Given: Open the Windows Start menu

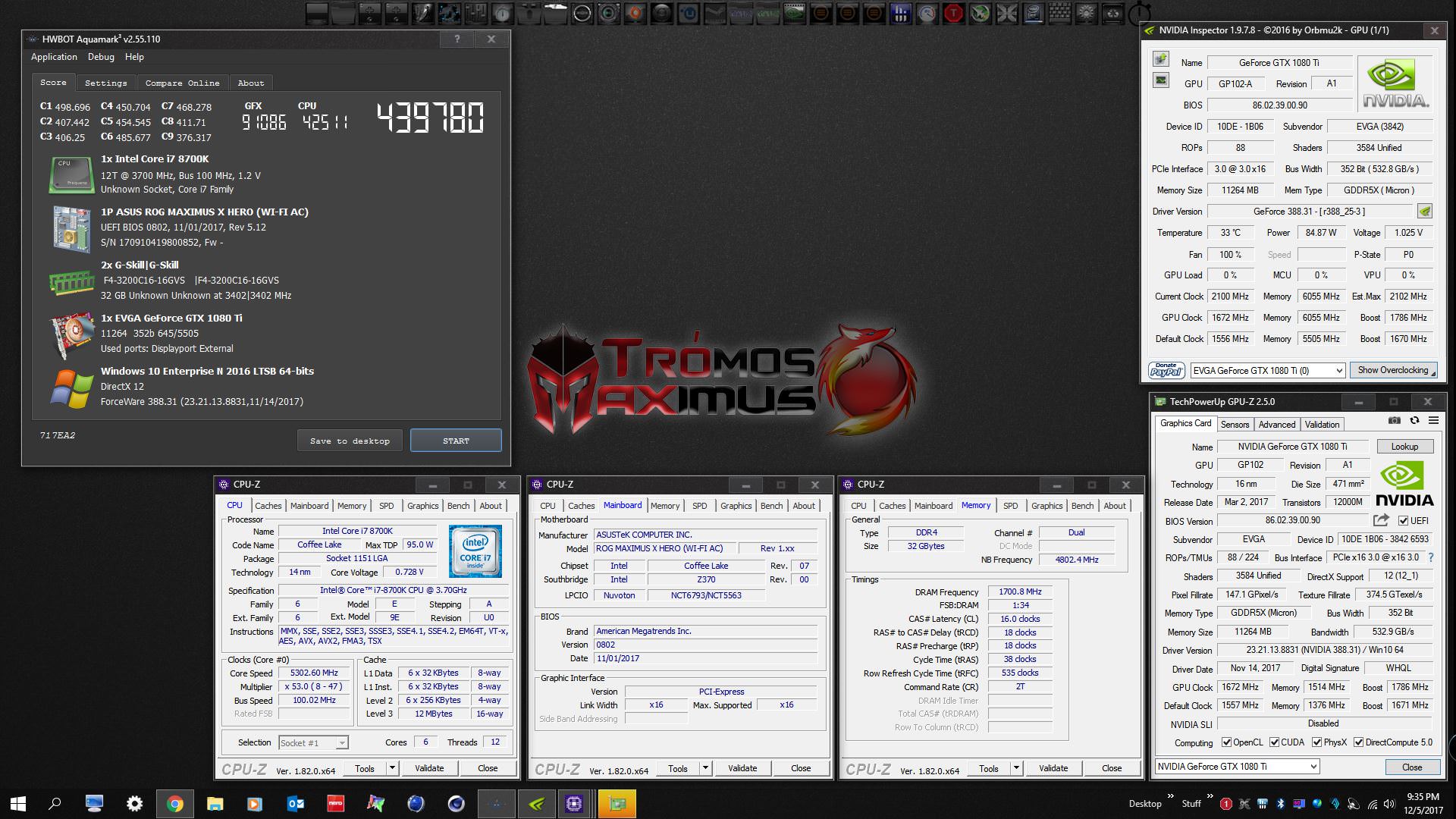Looking at the screenshot, I should click(18, 803).
